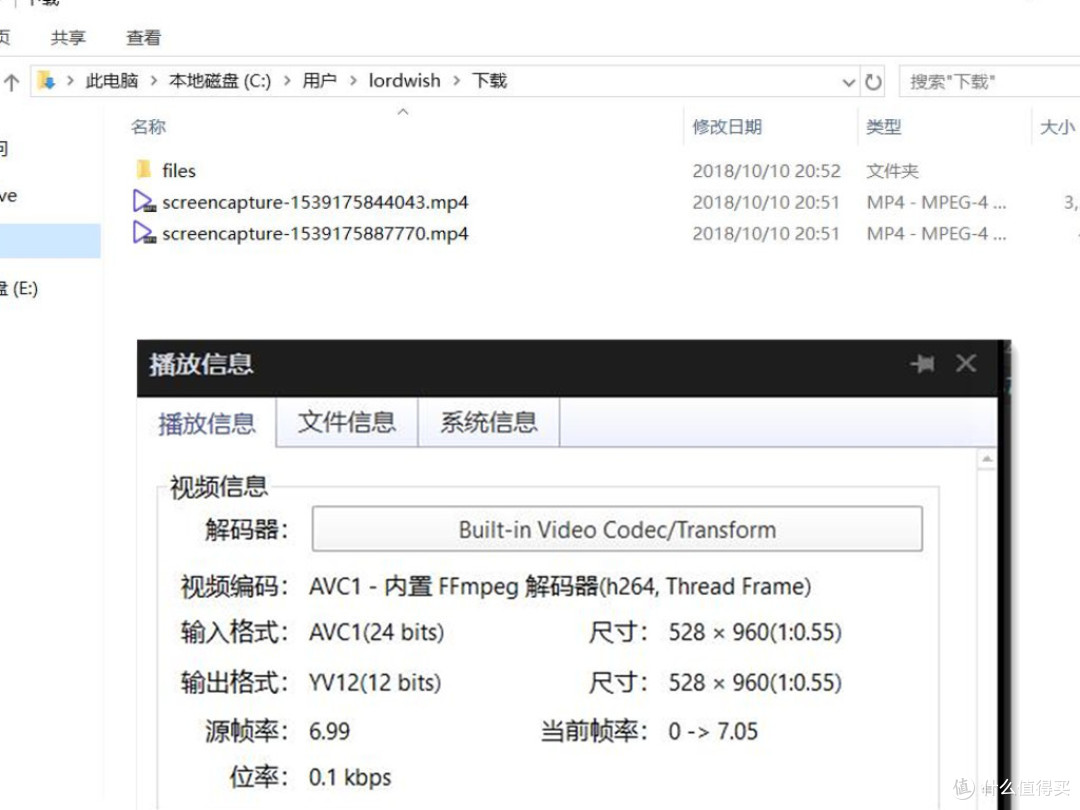
Task: Sort by 大小 column header
Action: coord(1057,127)
